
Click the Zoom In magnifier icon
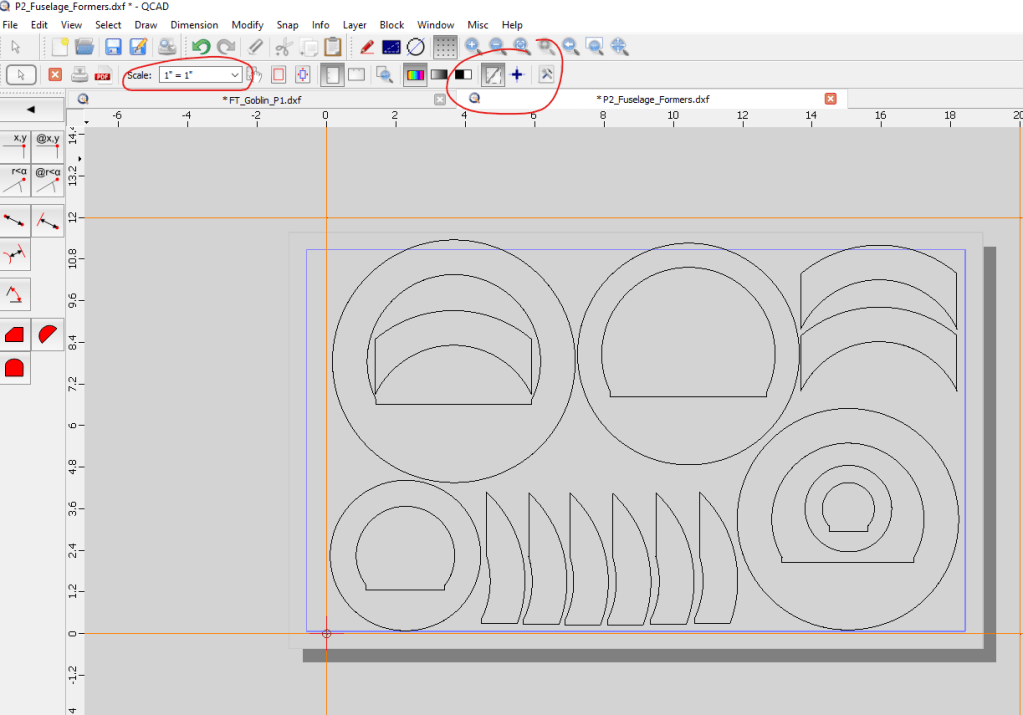[472, 46]
